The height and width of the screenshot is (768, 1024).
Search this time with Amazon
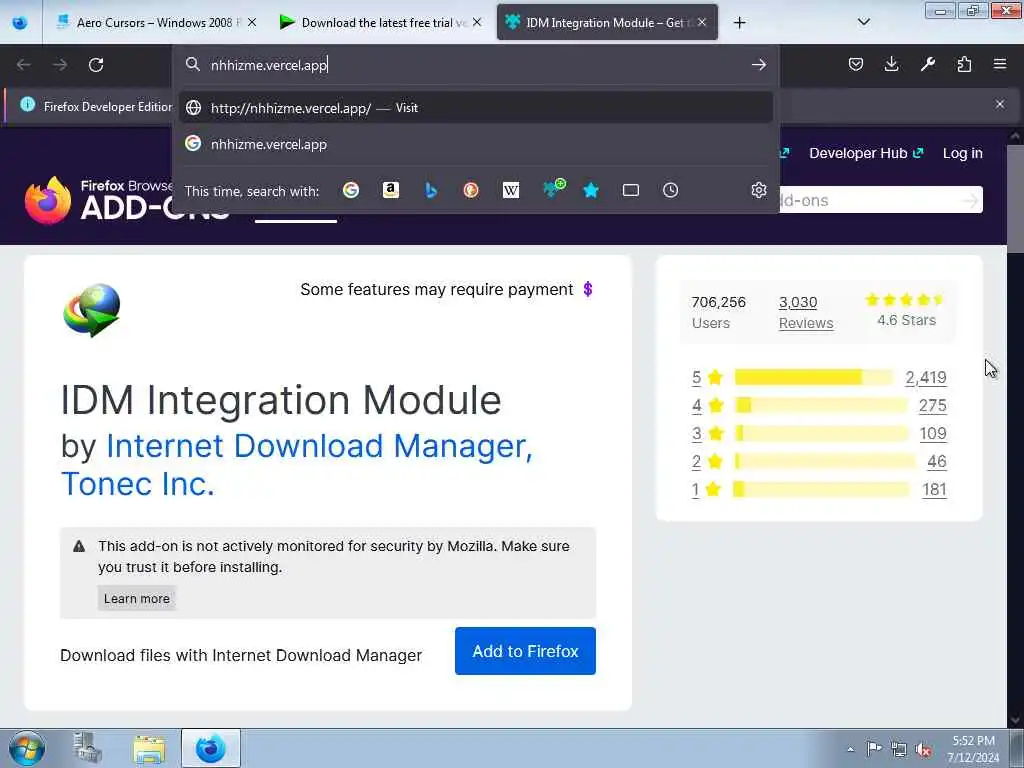pyautogui.click(x=391, y=190)
